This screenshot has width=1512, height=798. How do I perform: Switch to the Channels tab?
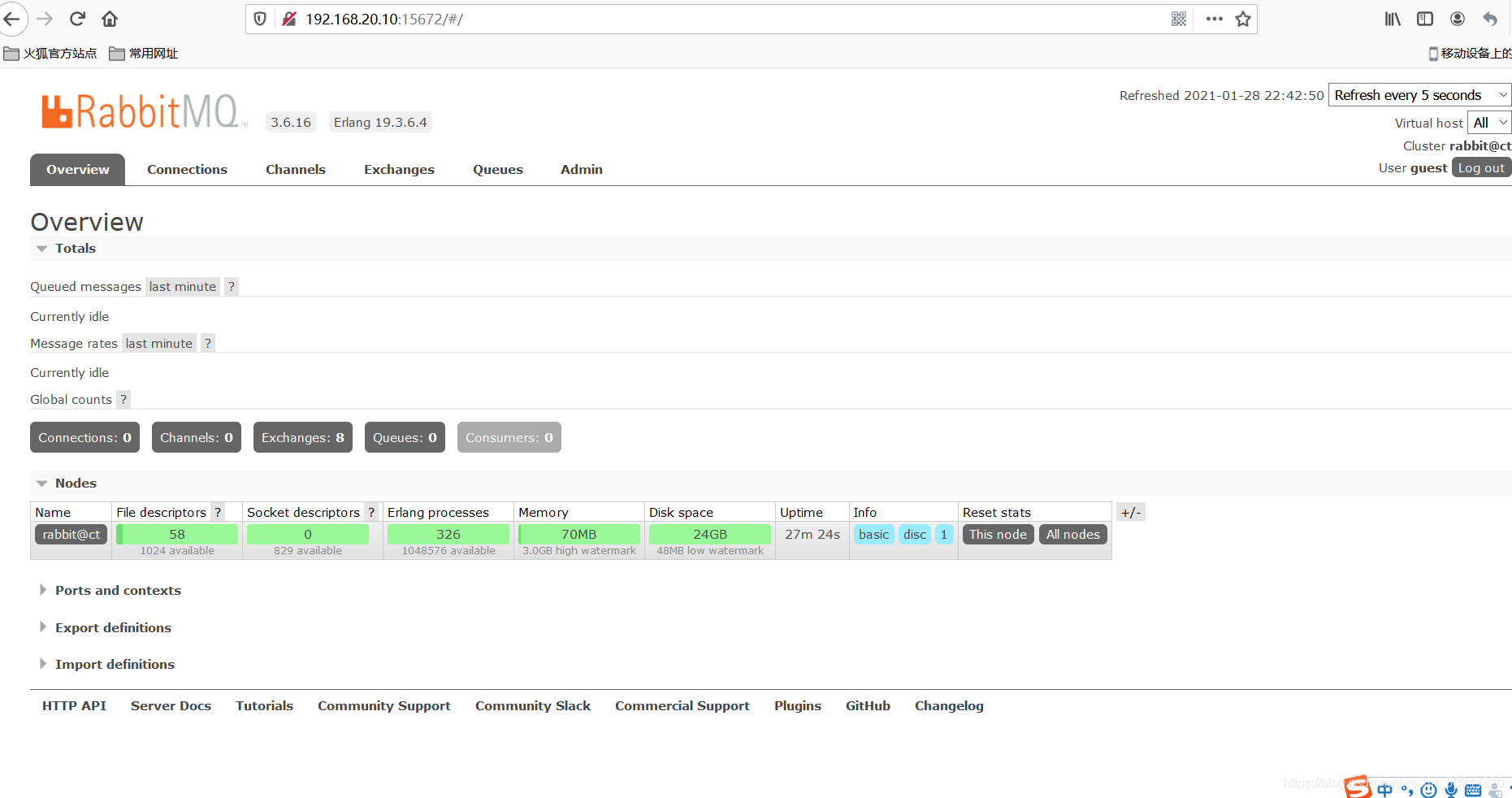pyautogui.click(x=296, y=169)
